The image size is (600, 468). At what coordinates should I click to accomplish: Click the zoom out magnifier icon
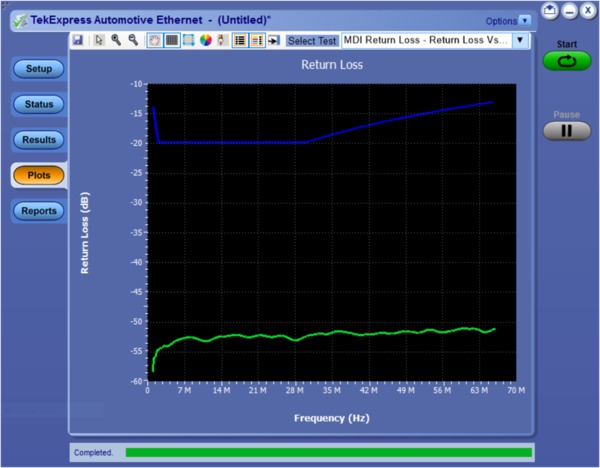coord(132,41)
